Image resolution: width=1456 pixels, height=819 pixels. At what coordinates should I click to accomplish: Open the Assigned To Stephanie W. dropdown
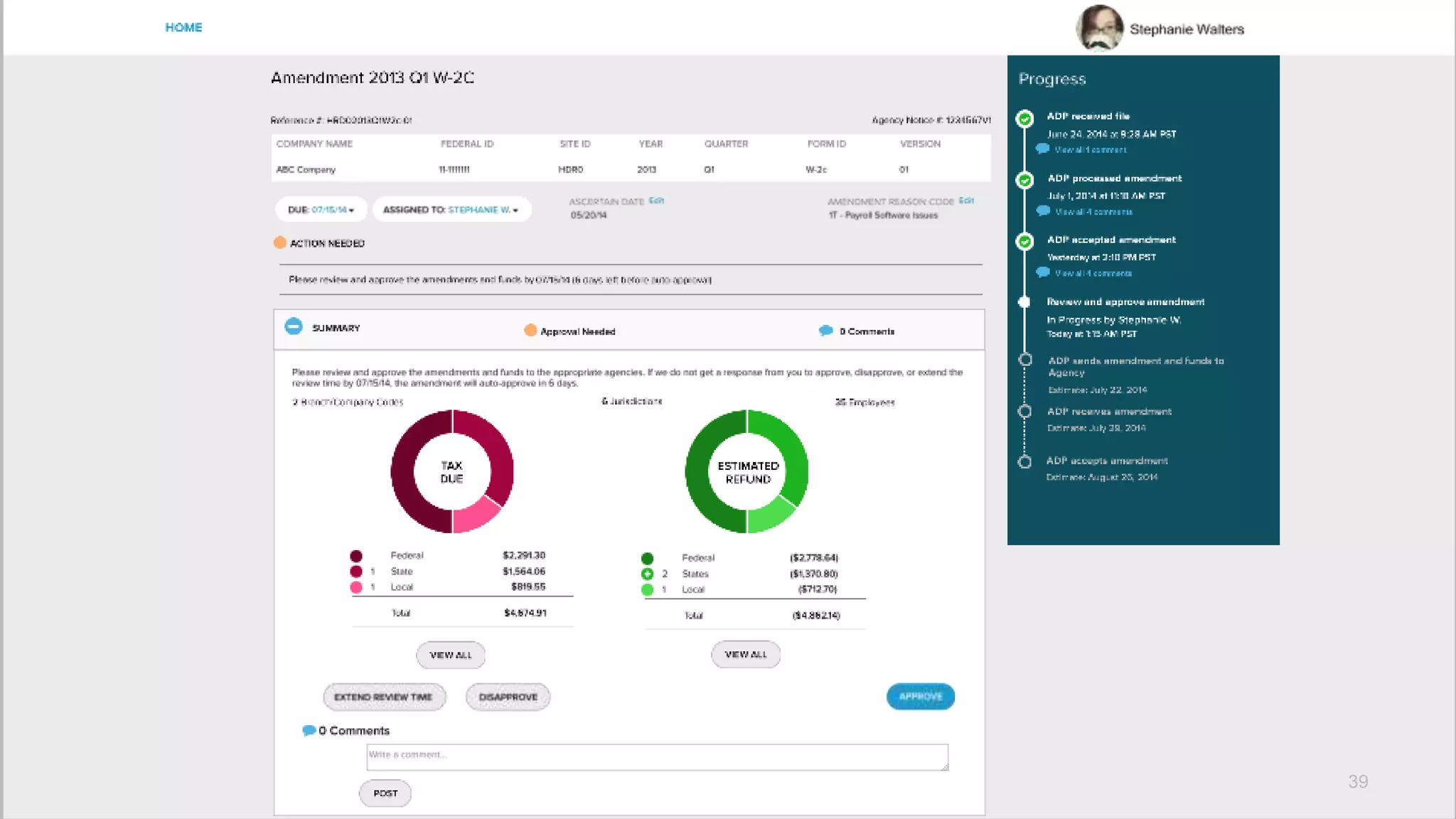click(451, 210)
